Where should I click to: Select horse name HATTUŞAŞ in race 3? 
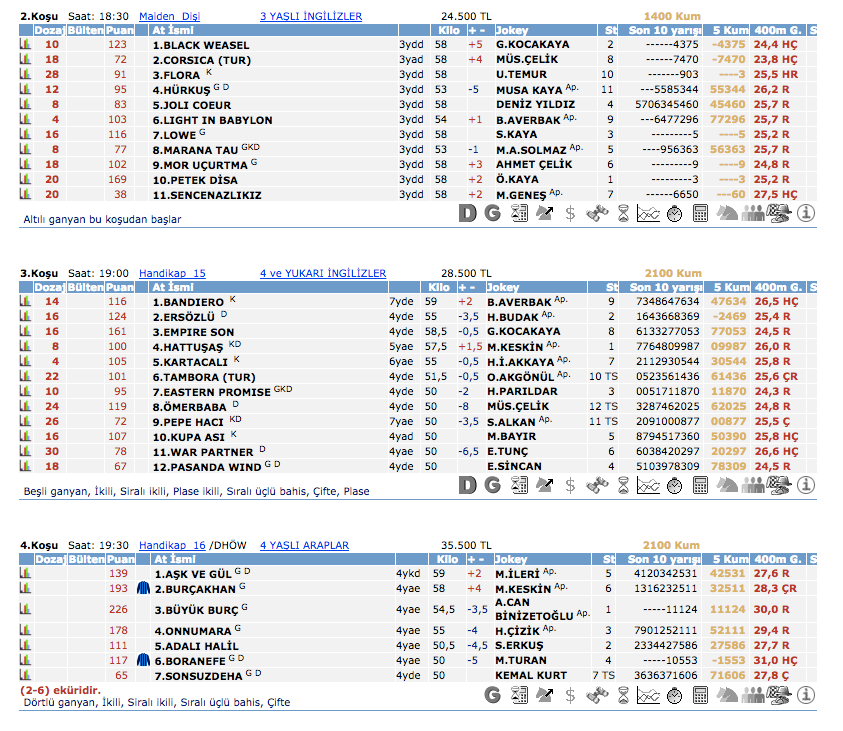tap(188, 346)
